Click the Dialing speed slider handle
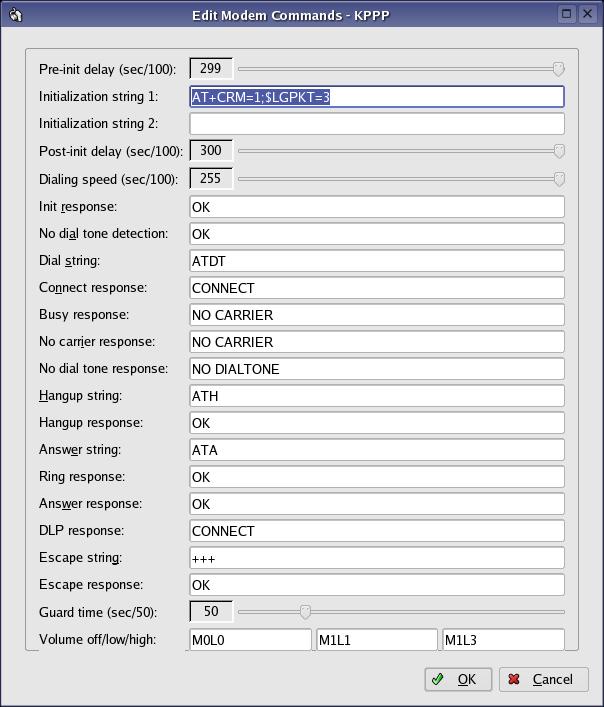604x707 pixels. pyautogui.click(x=559, y=179)
